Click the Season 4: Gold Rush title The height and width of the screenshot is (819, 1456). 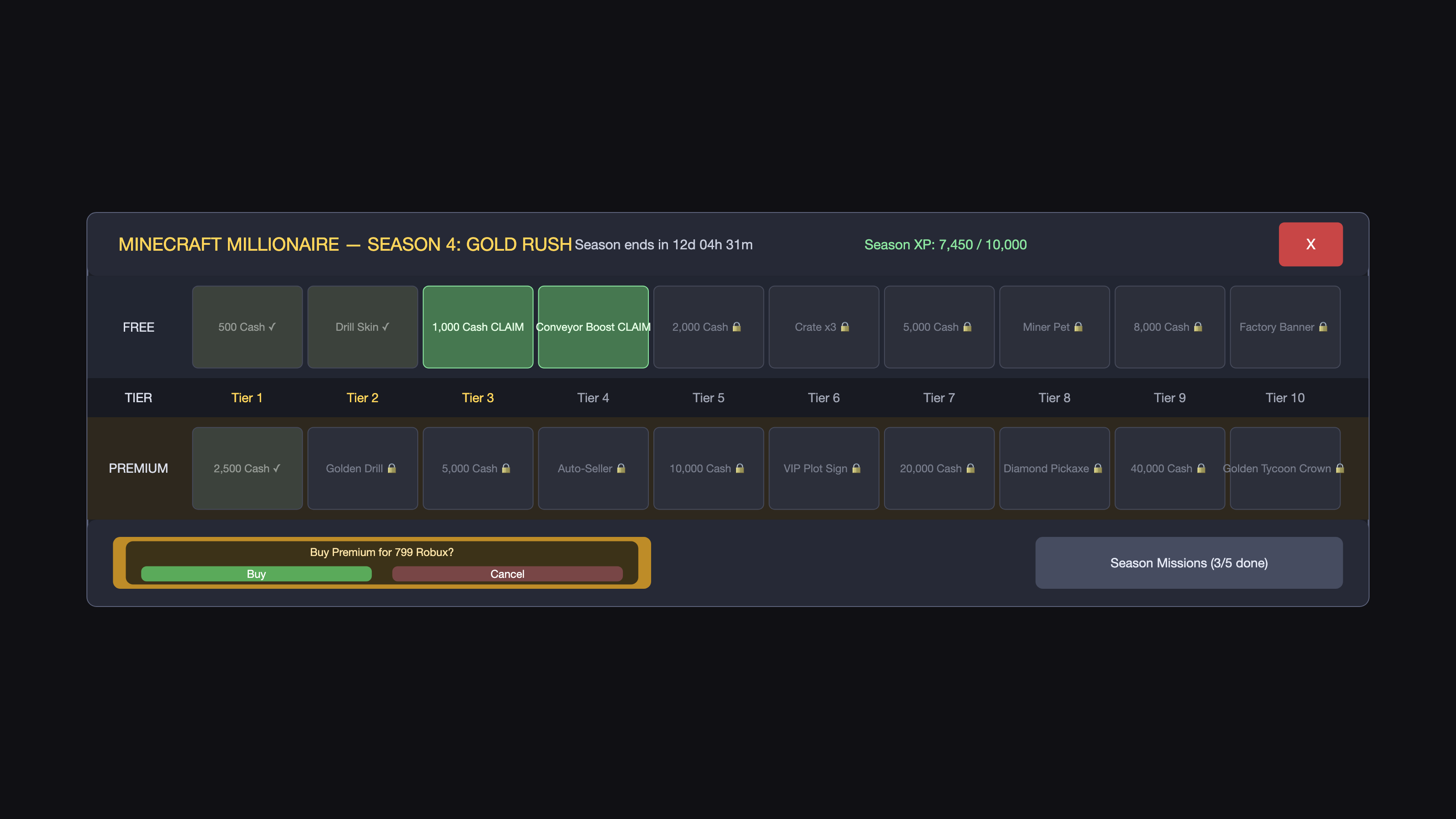pyautogui.click(x=345, y=244)
